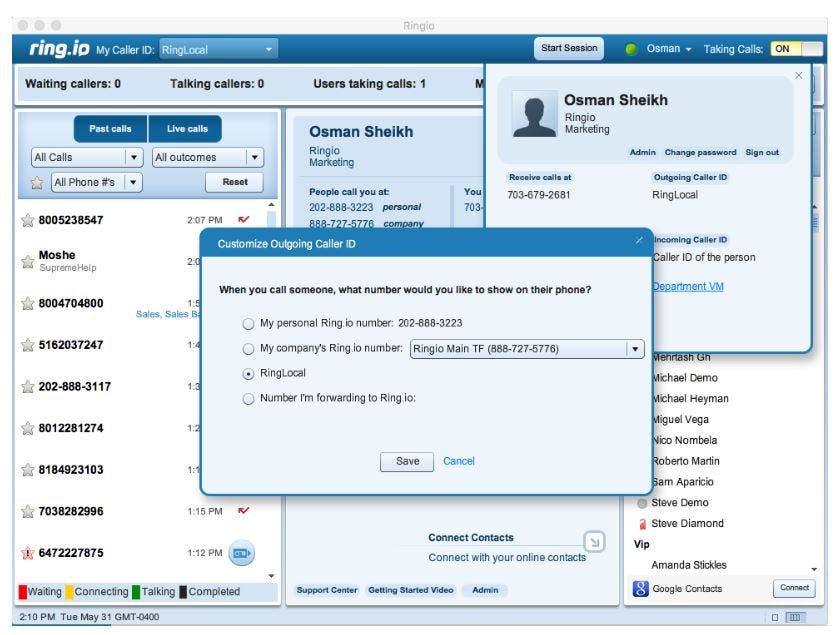Select contact Roberto Martin

(686, 461)
